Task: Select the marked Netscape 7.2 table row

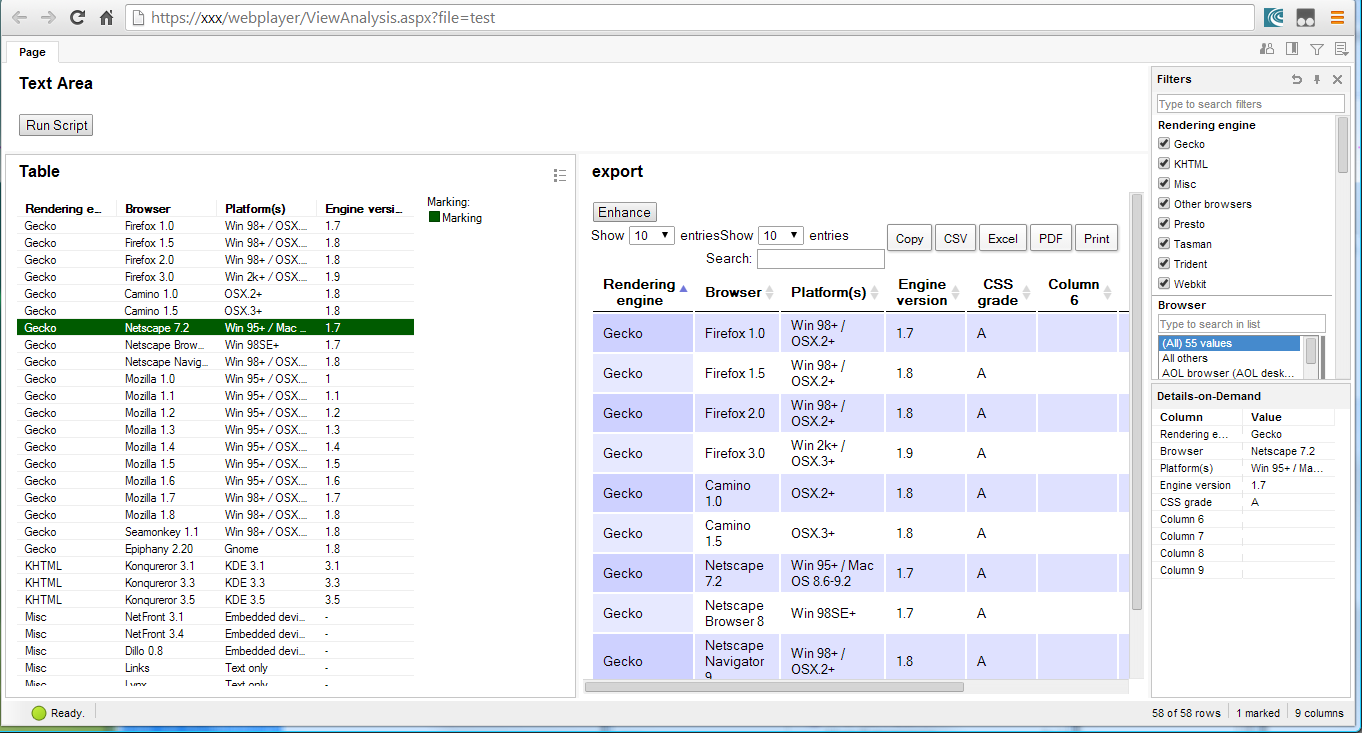Action: (x=215, y=327)
